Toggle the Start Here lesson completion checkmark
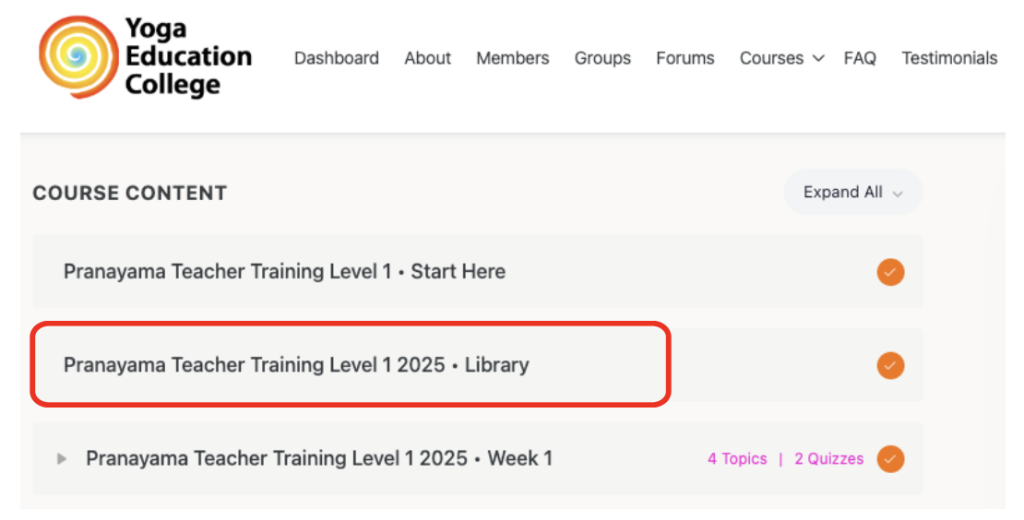 (x=890, y=272)
